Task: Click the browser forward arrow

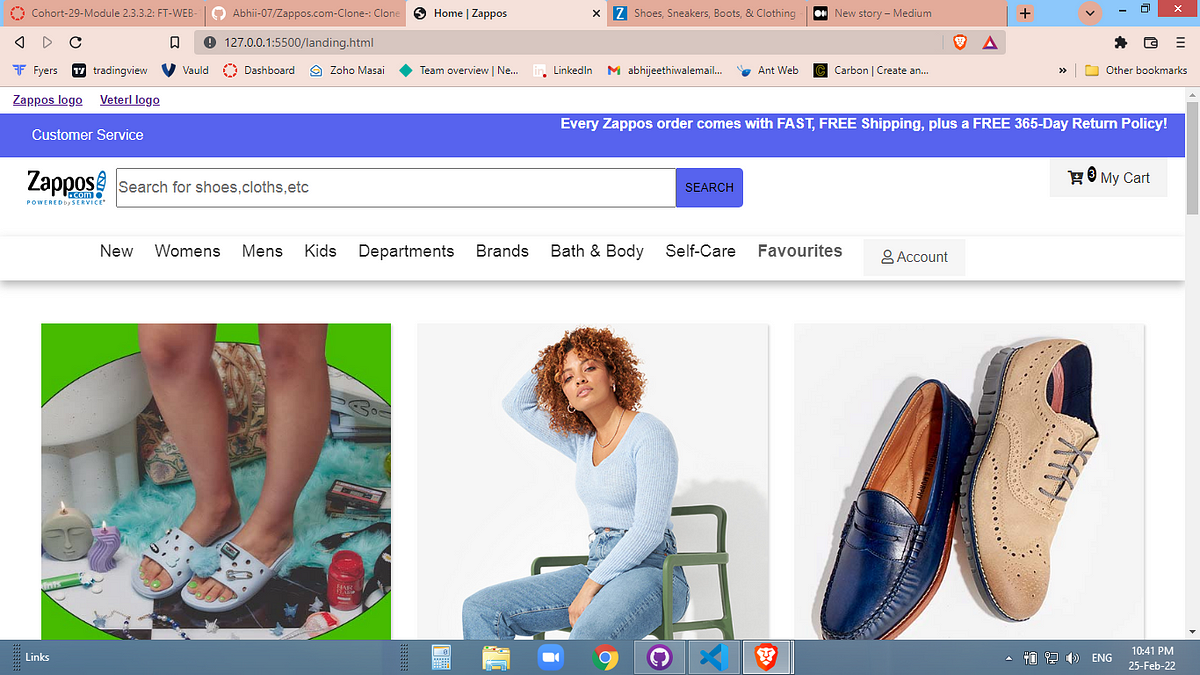Action: [x=47, y=43]
